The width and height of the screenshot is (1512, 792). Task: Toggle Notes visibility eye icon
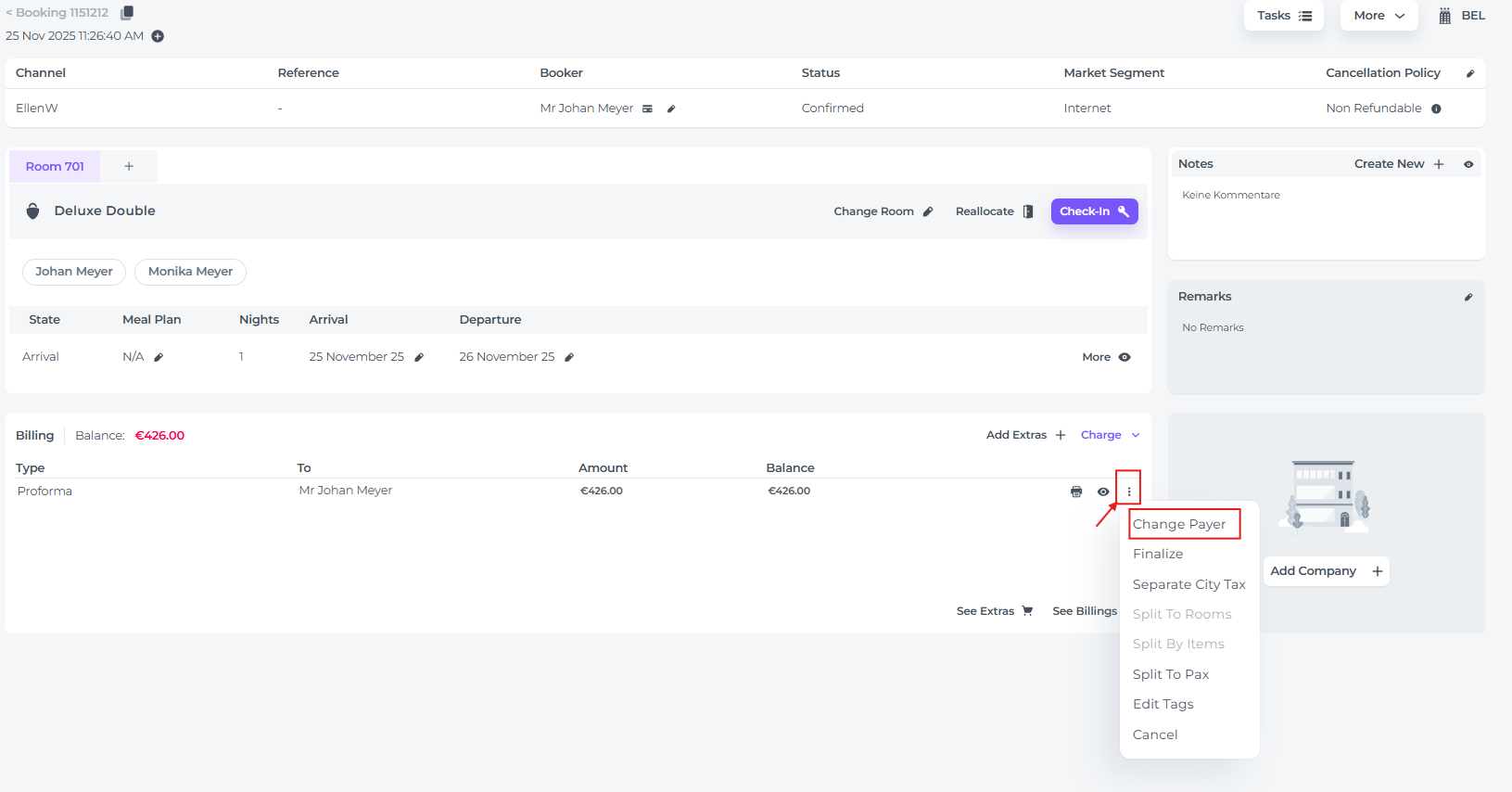coord(1468,164)
